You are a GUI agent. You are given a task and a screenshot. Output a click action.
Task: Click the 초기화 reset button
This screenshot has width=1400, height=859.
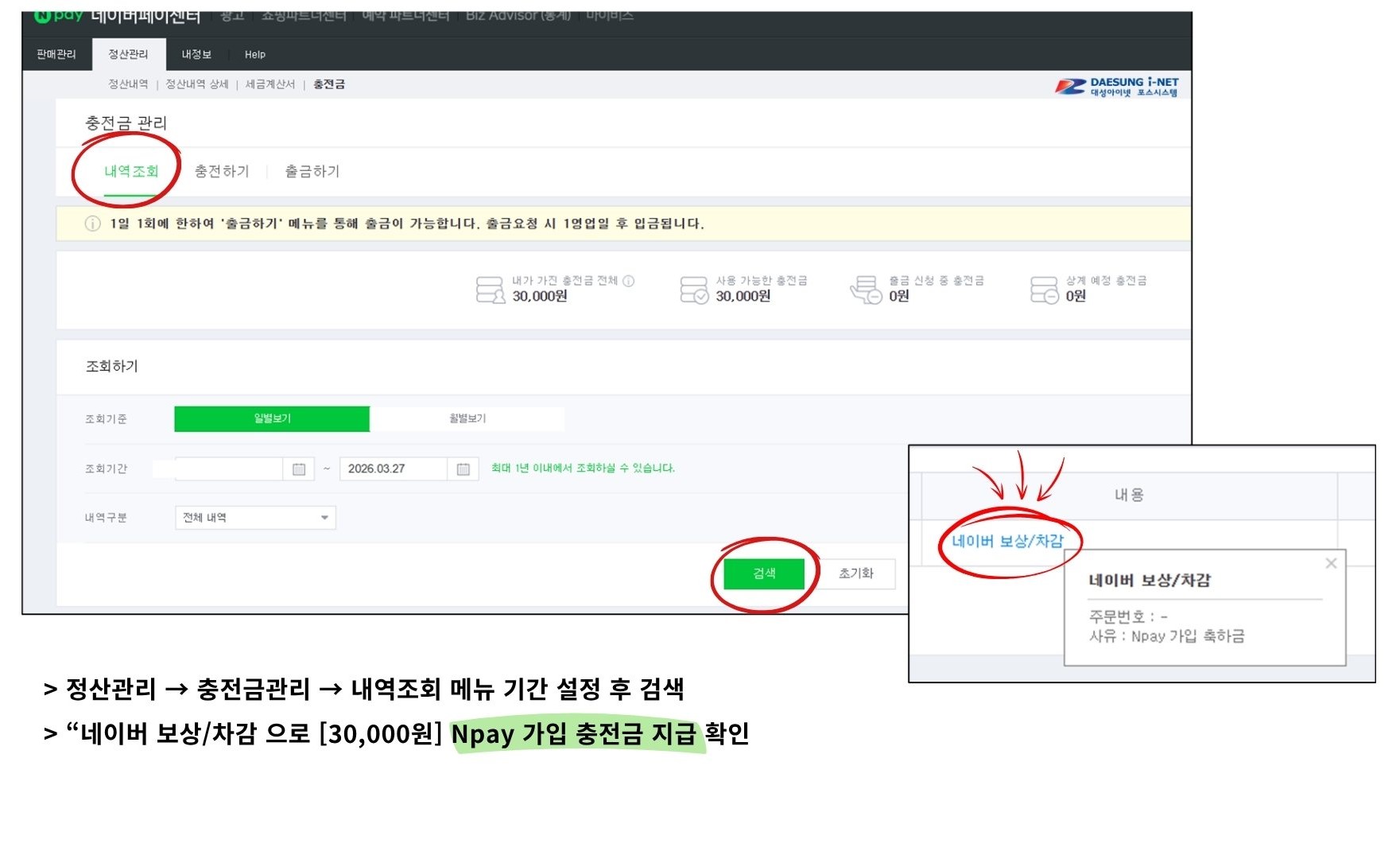[x=855, y=573]
